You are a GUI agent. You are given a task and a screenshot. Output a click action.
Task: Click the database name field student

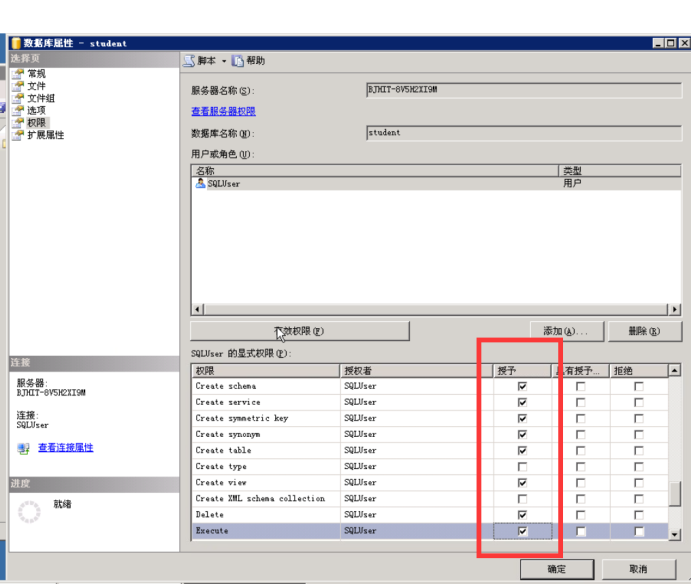[x=524, y=133]
